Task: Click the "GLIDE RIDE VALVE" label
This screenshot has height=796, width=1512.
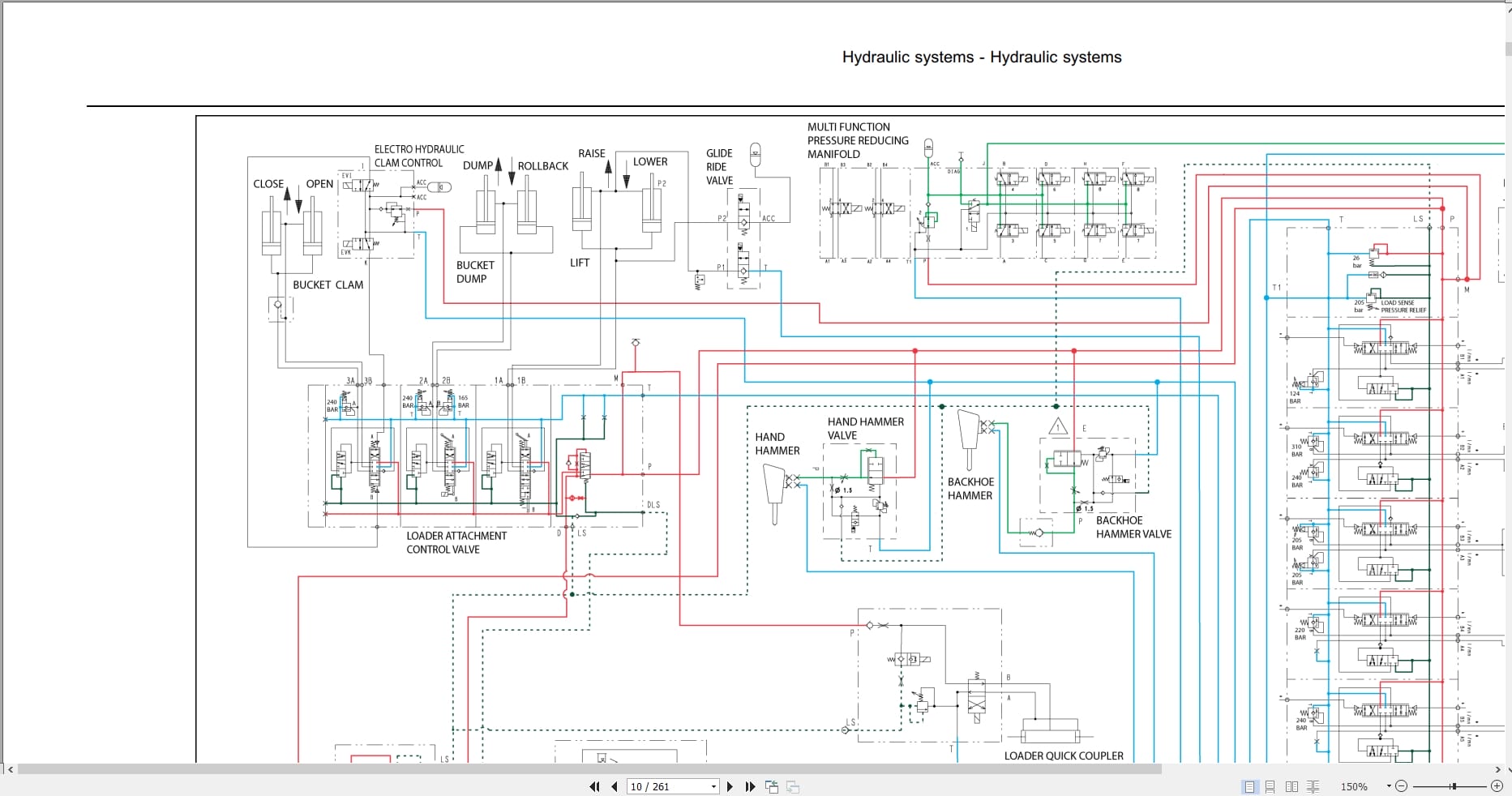Action: tap(719, 167)
